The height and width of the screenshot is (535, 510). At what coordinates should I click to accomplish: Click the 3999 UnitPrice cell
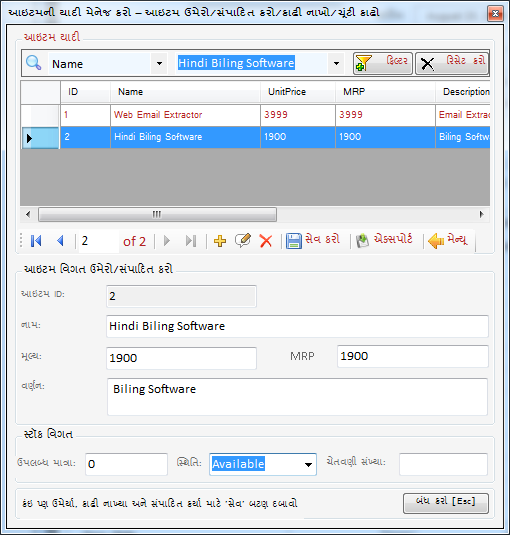pos(298,115)
